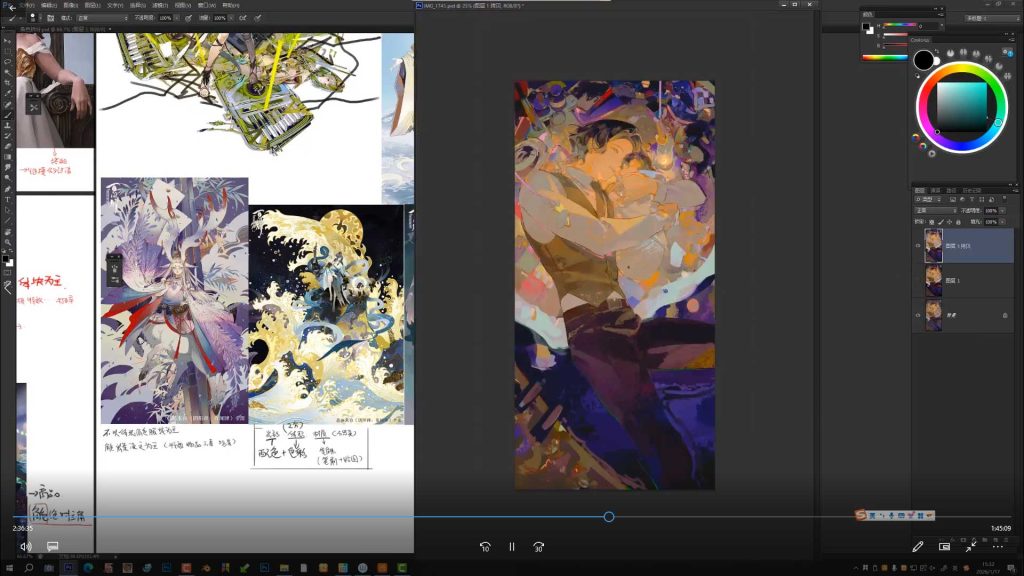Exit full screen in video player
The height and width of the screenshot is (576, 1024).
pos(971,547)
